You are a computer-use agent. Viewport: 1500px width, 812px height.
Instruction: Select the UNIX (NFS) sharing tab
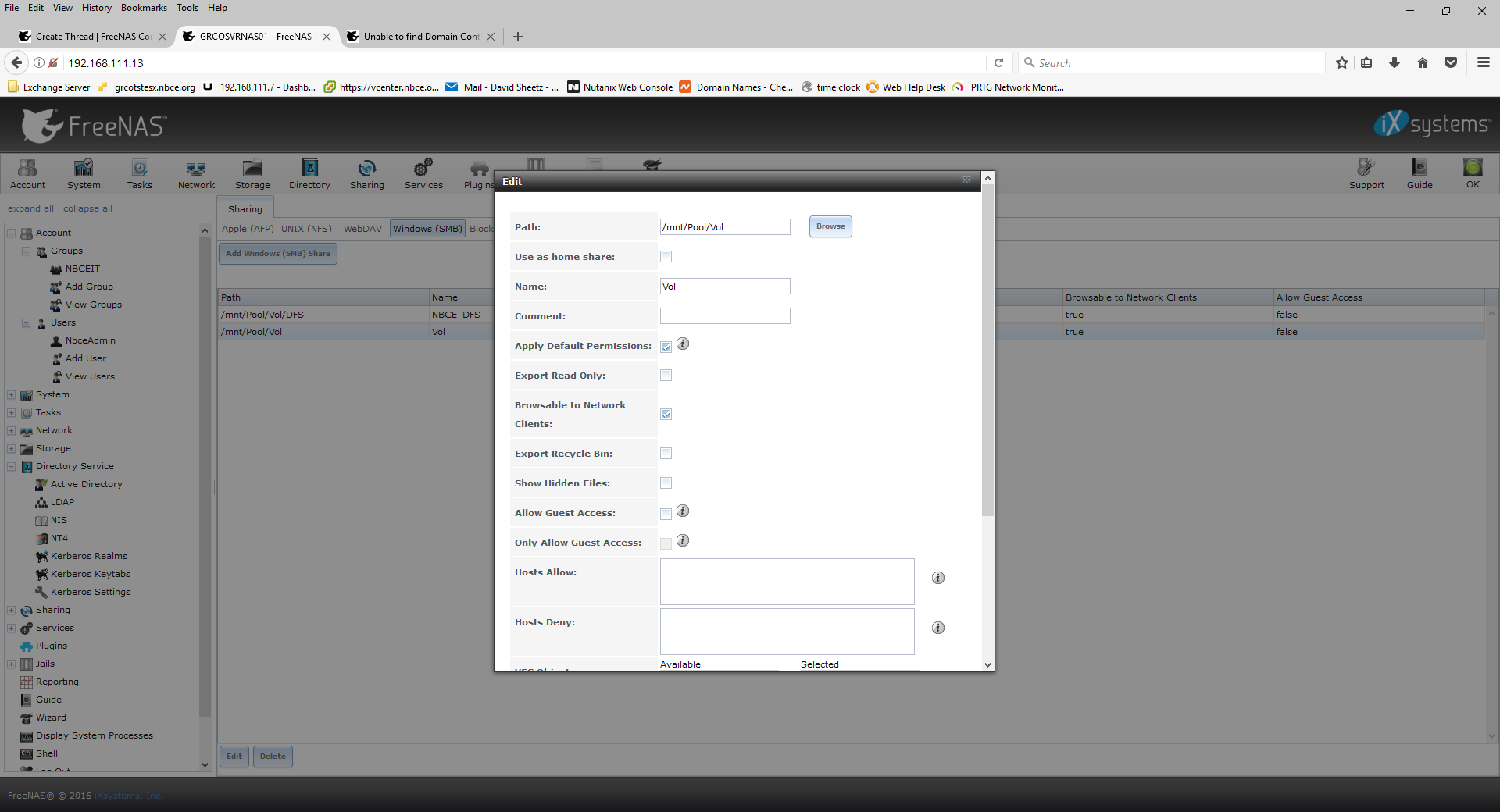pos(306,229)
